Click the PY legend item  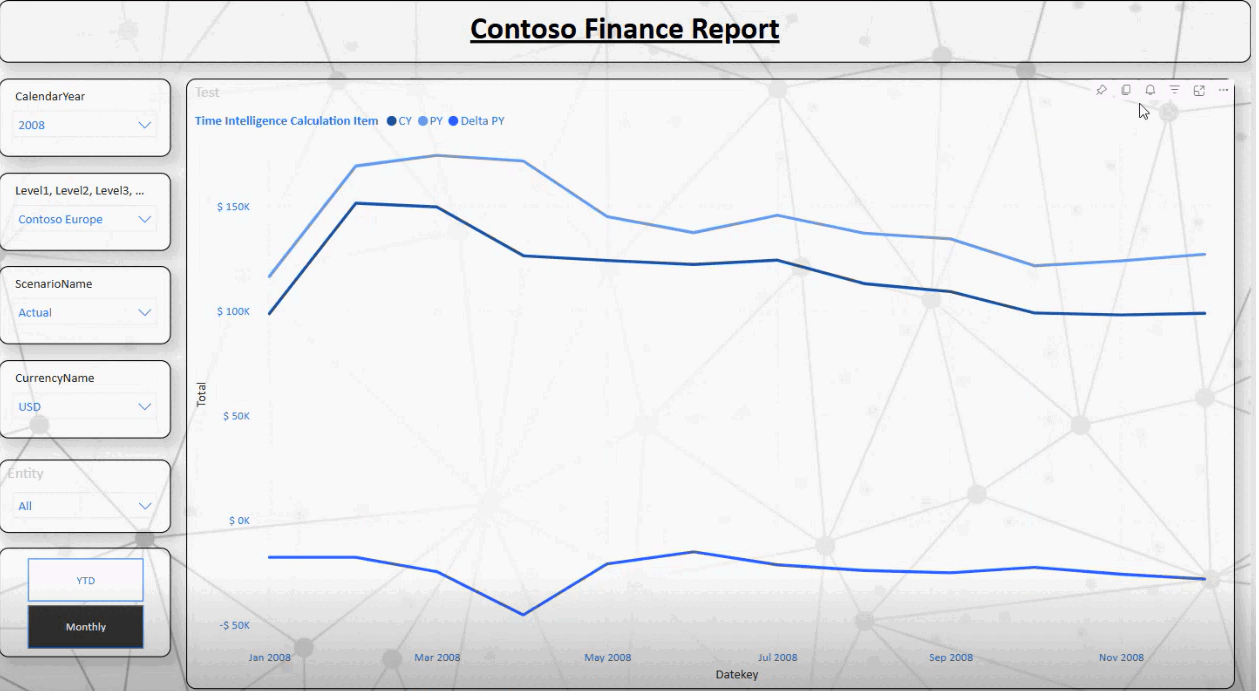[x=430, y=121]
